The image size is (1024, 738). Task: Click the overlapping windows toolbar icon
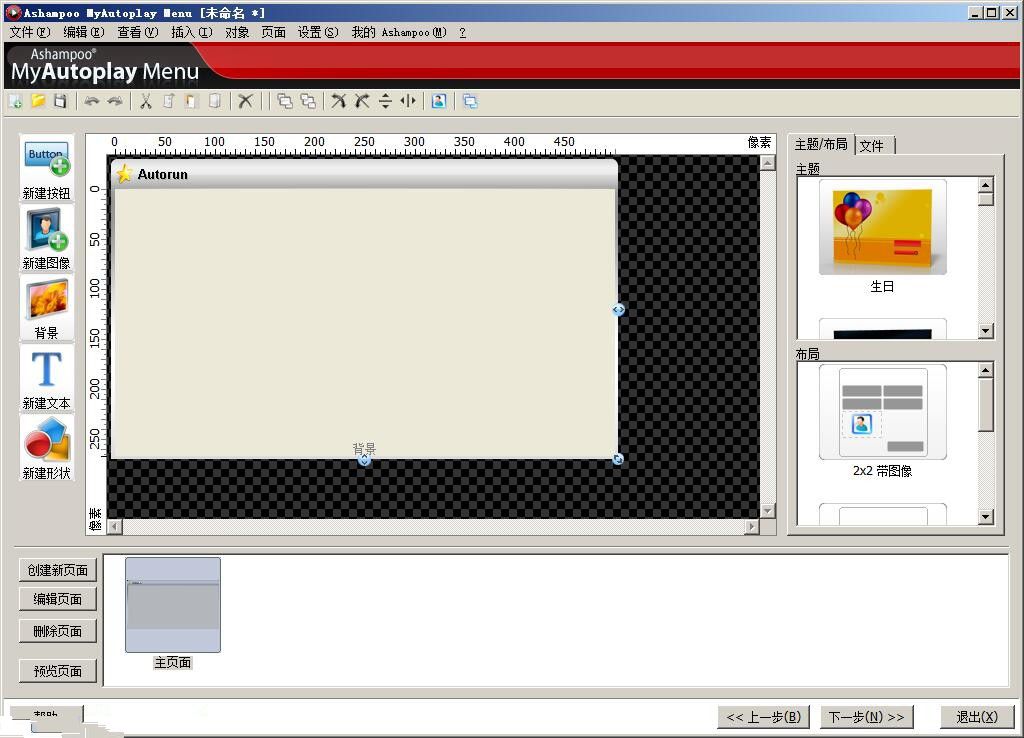(470, 101)
